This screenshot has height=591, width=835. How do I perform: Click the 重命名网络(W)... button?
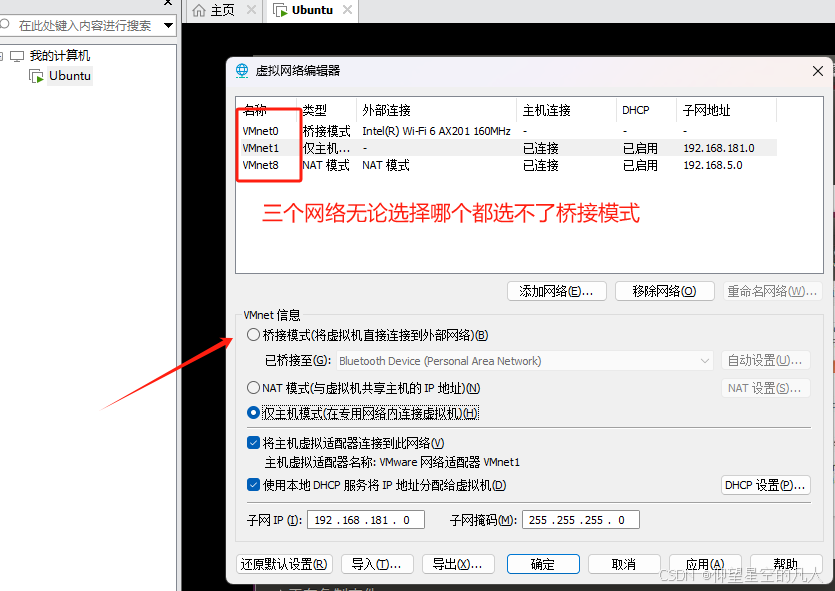pos(772,291)
